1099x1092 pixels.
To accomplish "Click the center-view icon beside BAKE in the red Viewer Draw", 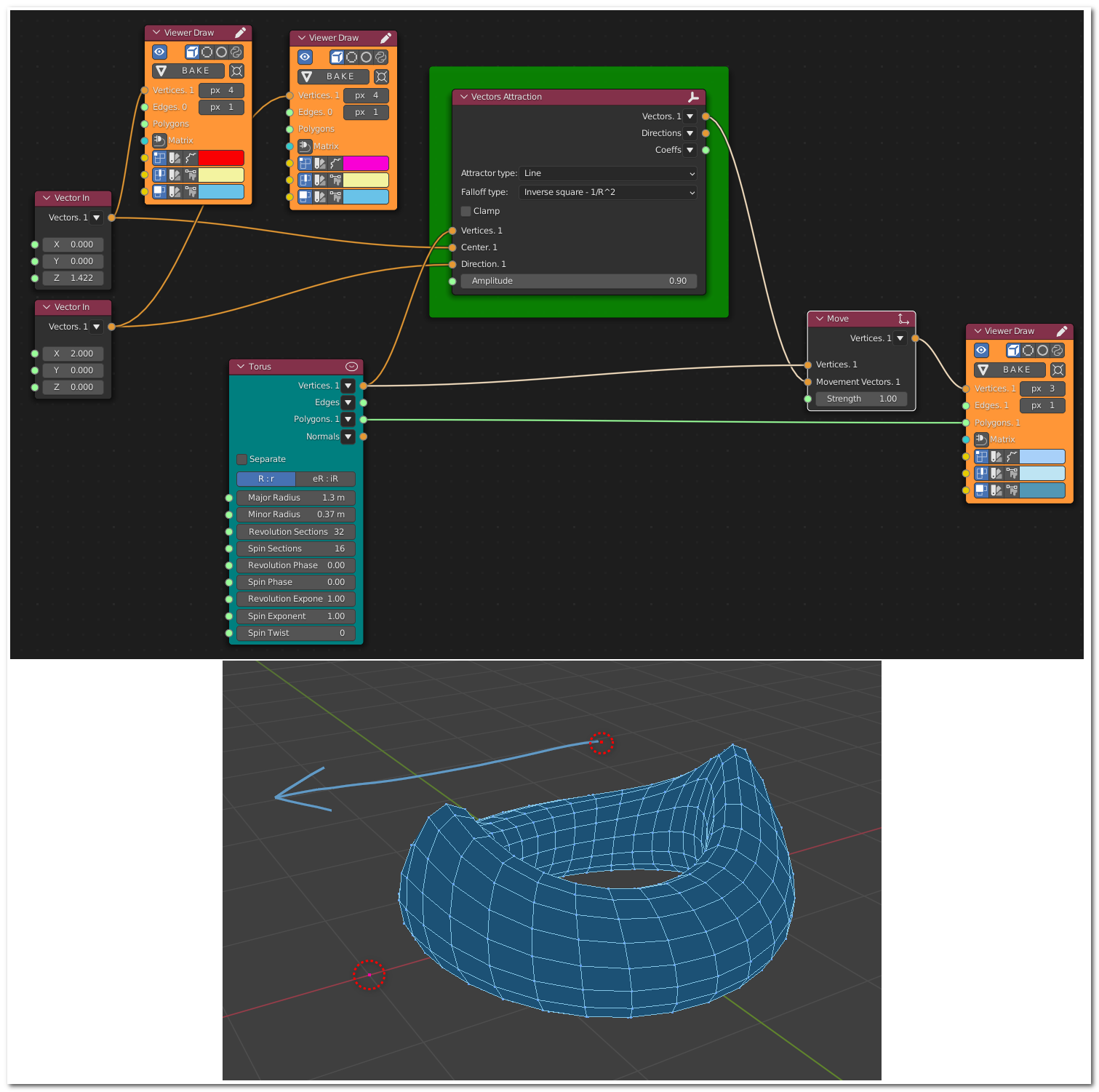I will (x=236, y=71).
